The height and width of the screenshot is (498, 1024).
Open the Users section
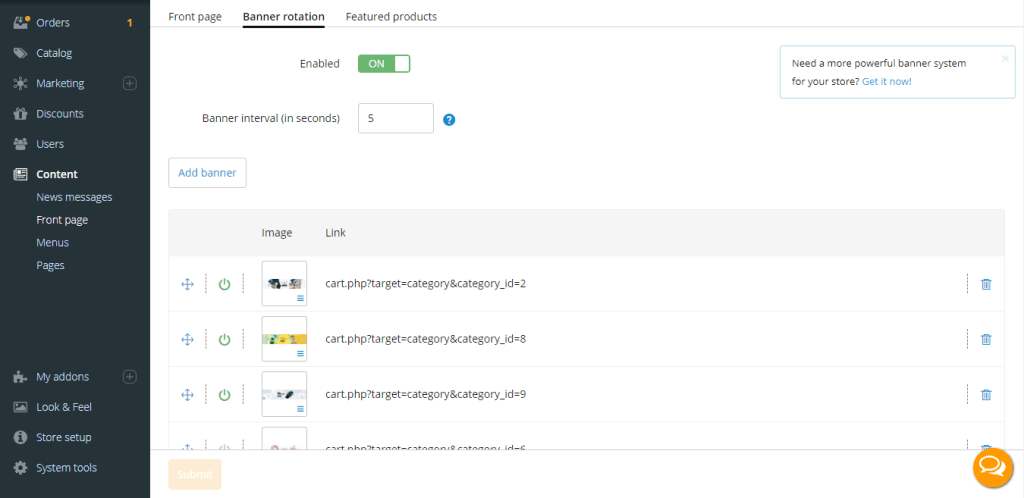pyautogui.click(x=50, y=144)
